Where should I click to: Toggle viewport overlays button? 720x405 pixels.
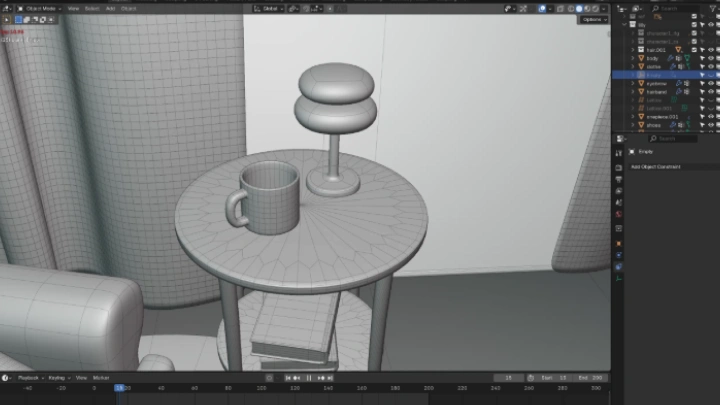[542, 8]
